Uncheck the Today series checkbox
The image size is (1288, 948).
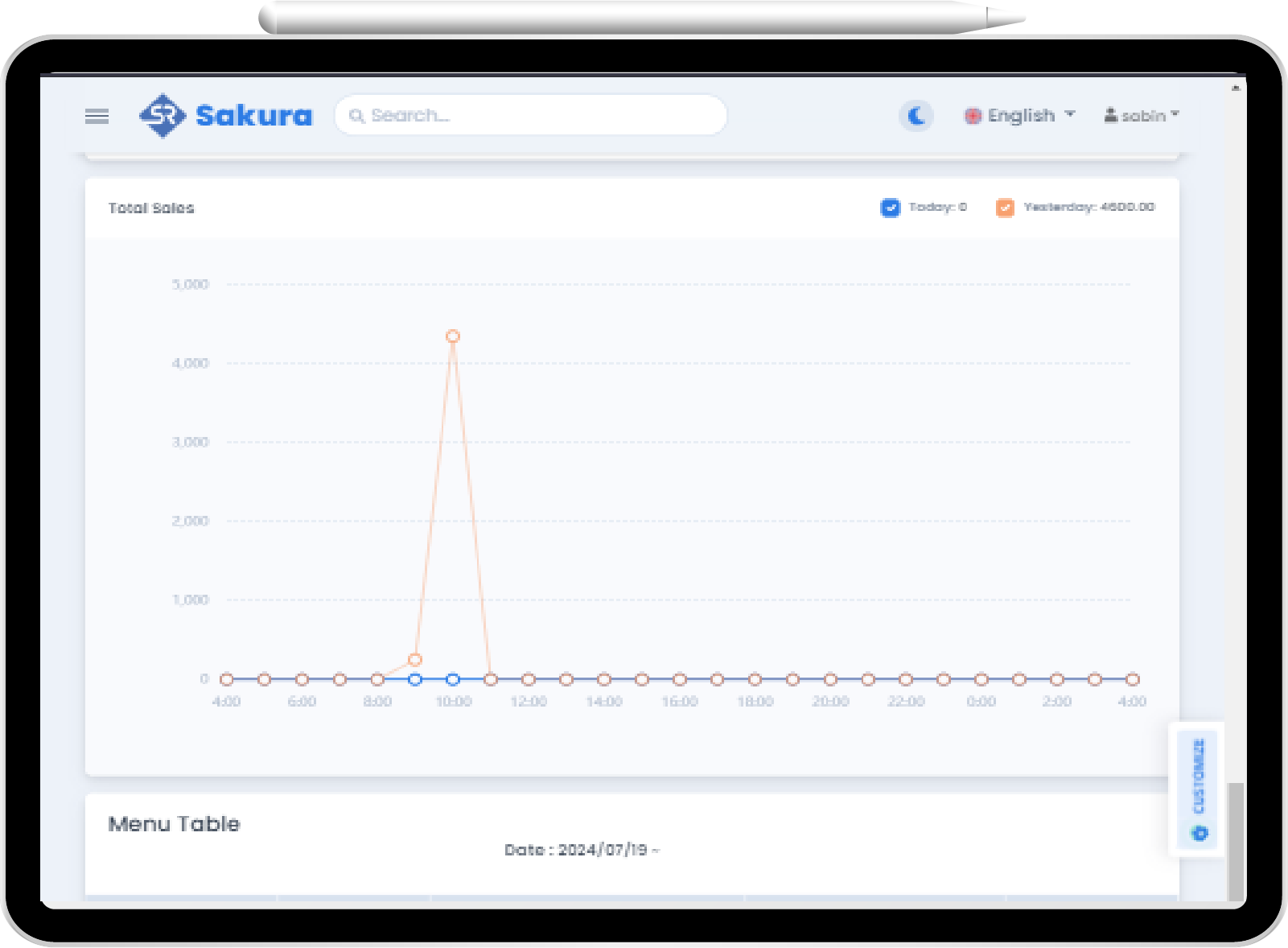(x=890, y=208)
